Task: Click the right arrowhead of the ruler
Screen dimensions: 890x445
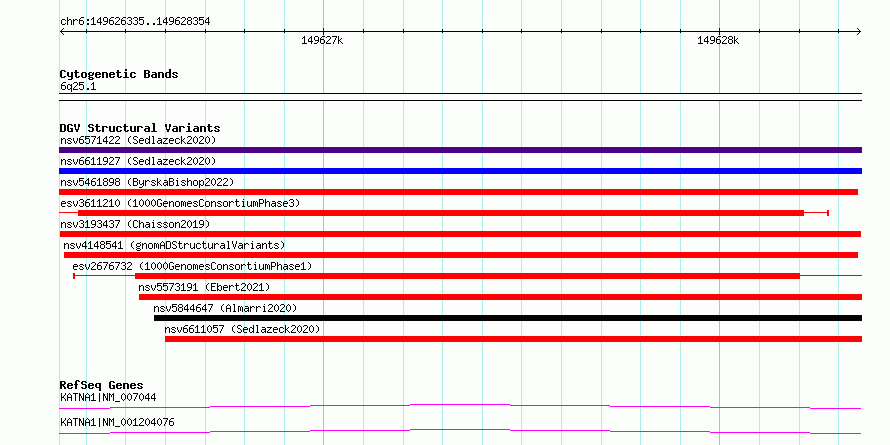Action: coord(858,32)
